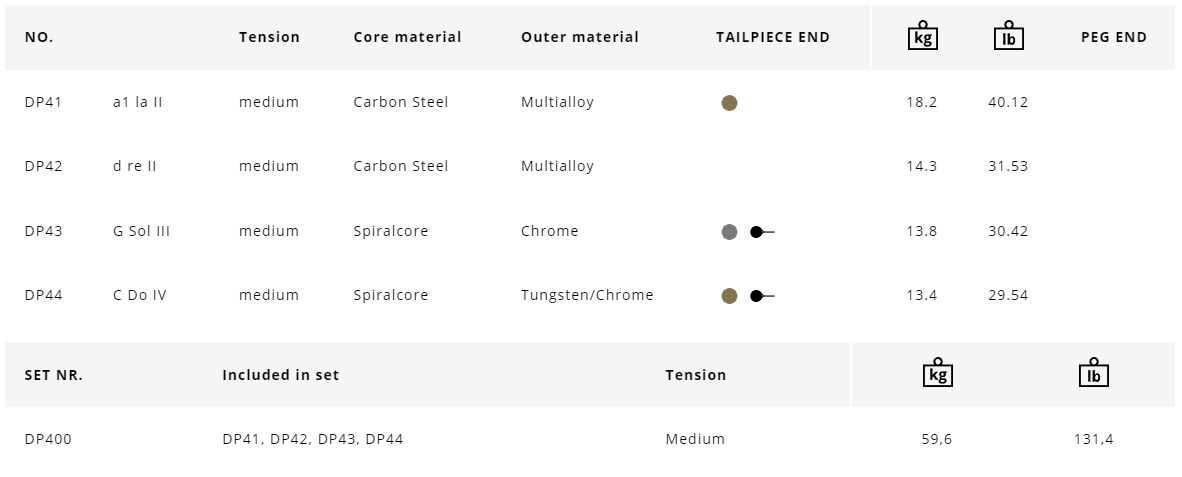Click the 131,4 set weight value
This screenshot has height=477, width=1182.
[x=1093, y=439]
